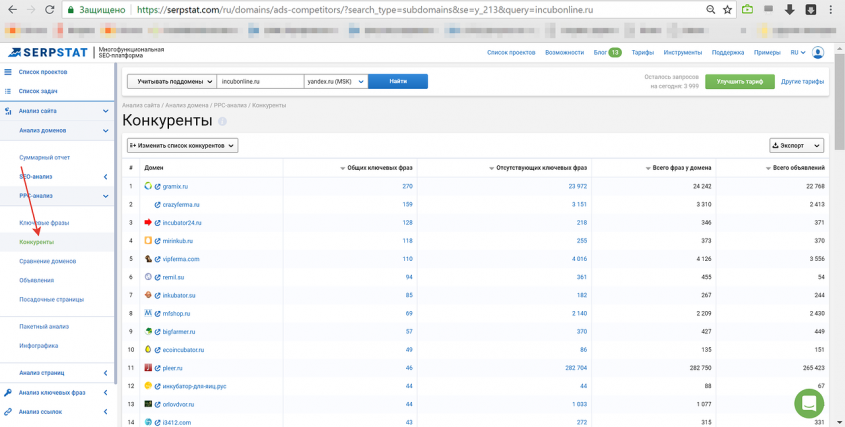
Task: Open Изменить список конкурентов dropdown
Action: (x=183, y=146)
